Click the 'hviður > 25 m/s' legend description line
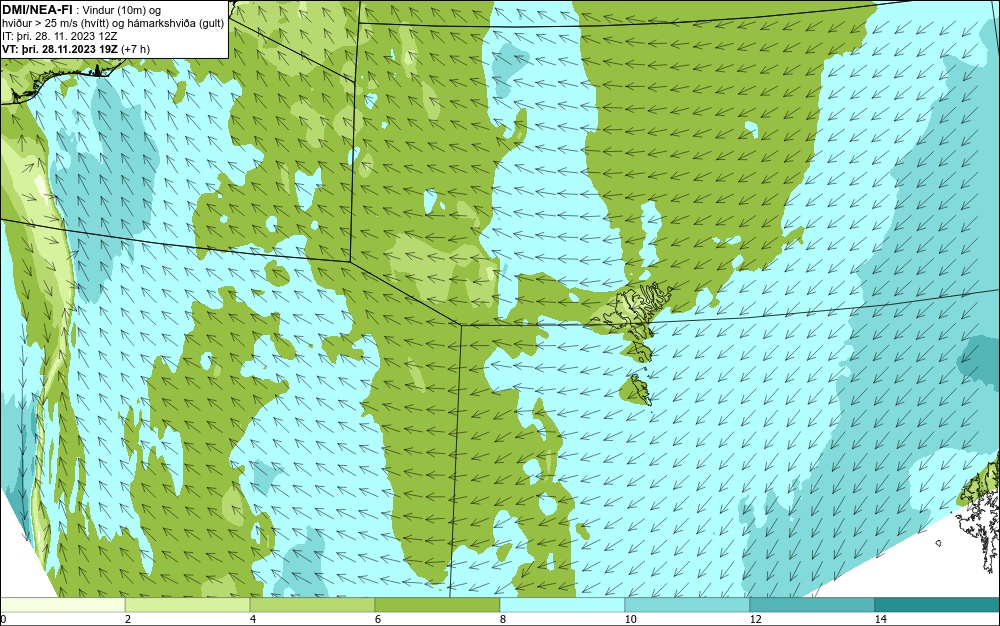This screenshot has width=1000, height=626. pyautogui.click(x=112, y=23)
